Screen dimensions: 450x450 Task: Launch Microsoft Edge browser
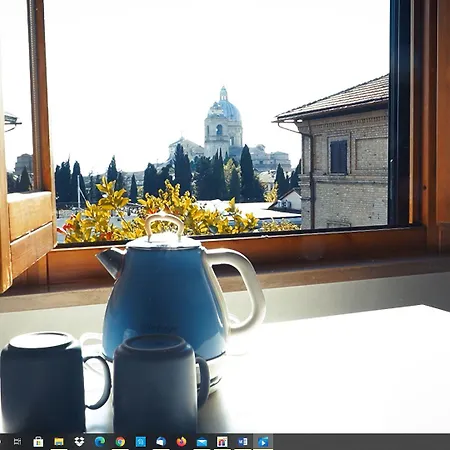tap(100, 442)
